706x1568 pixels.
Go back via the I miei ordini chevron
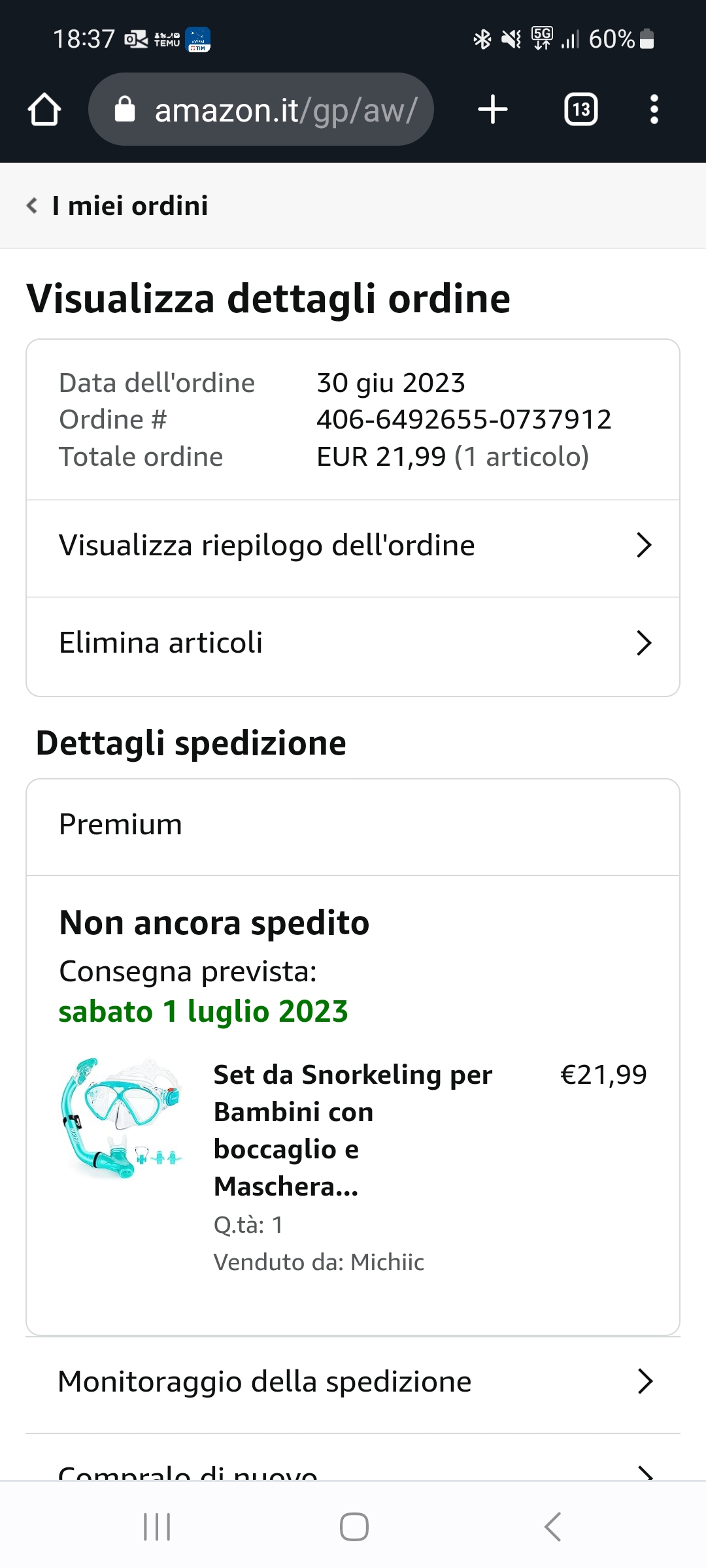tap(31, 206)
